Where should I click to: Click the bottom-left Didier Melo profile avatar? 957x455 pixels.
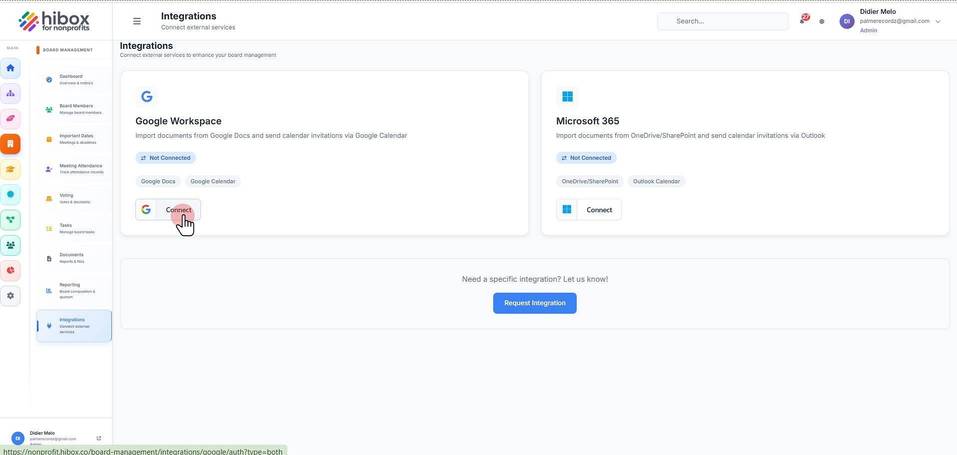(x=18, y=438)
